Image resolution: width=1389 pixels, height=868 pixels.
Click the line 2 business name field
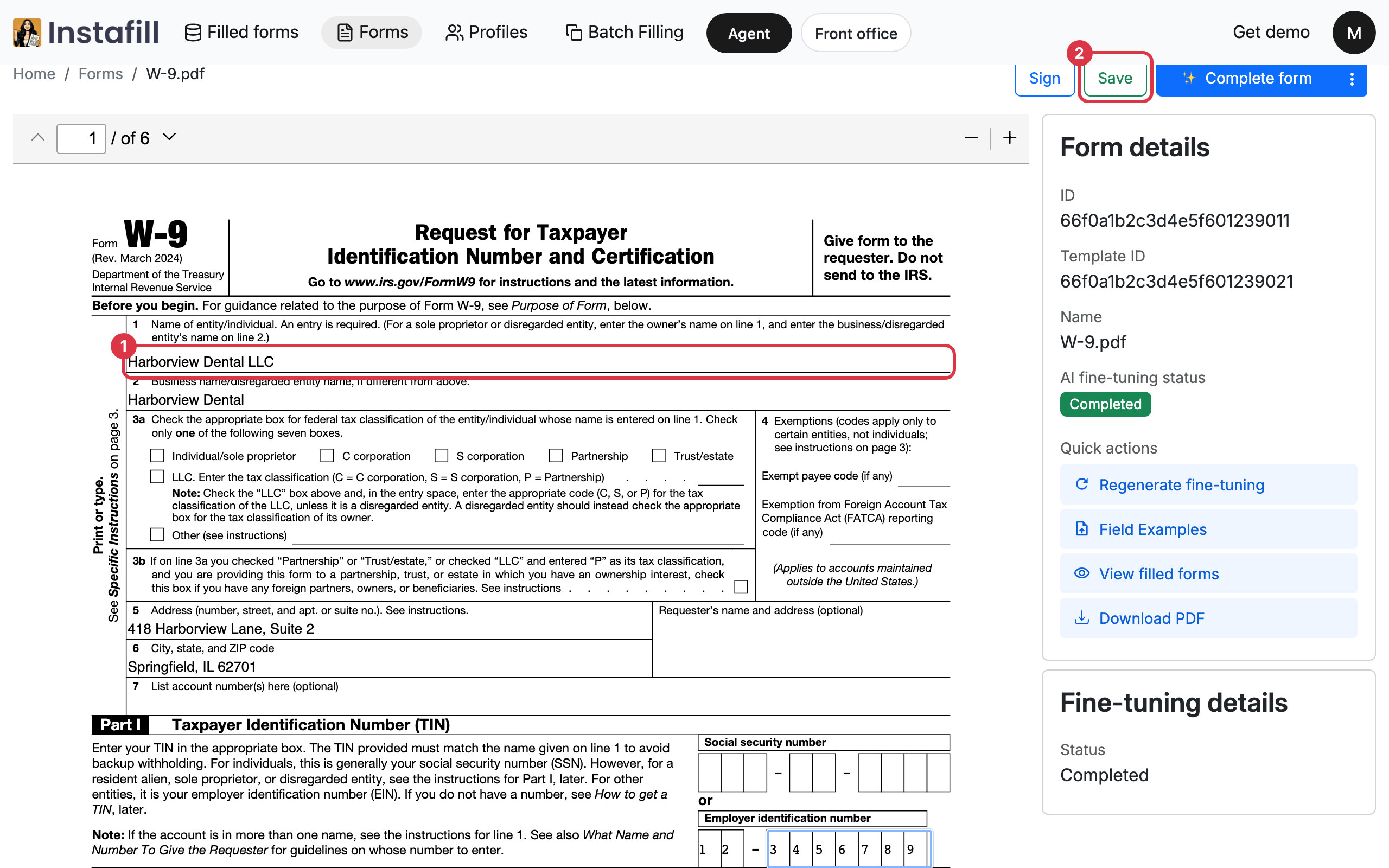point(538,400)
